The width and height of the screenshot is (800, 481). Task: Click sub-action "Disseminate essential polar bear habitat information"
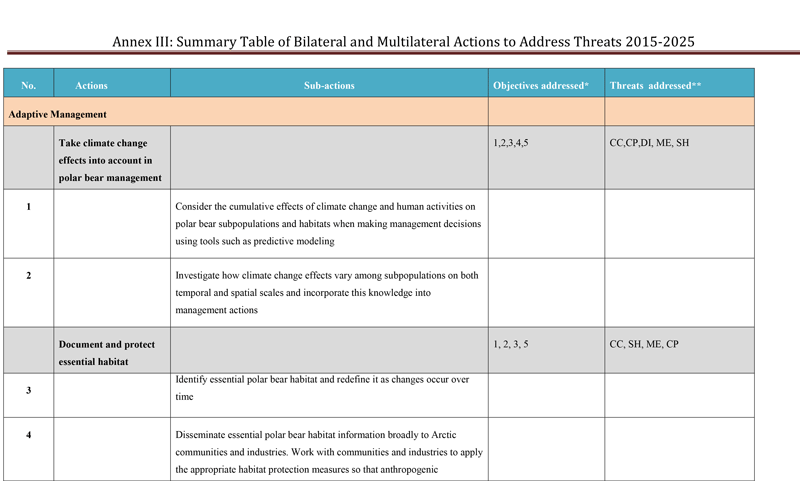tap(329, 452)
